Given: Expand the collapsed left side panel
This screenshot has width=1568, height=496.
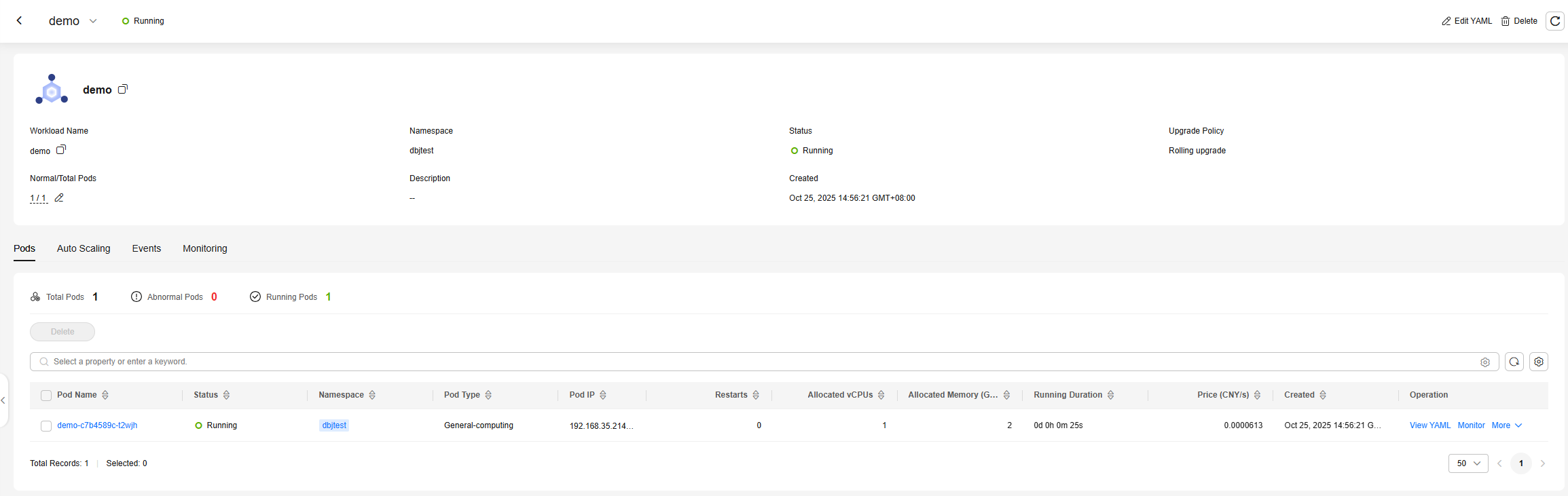Looking at the screenshot, I should 3,400.
